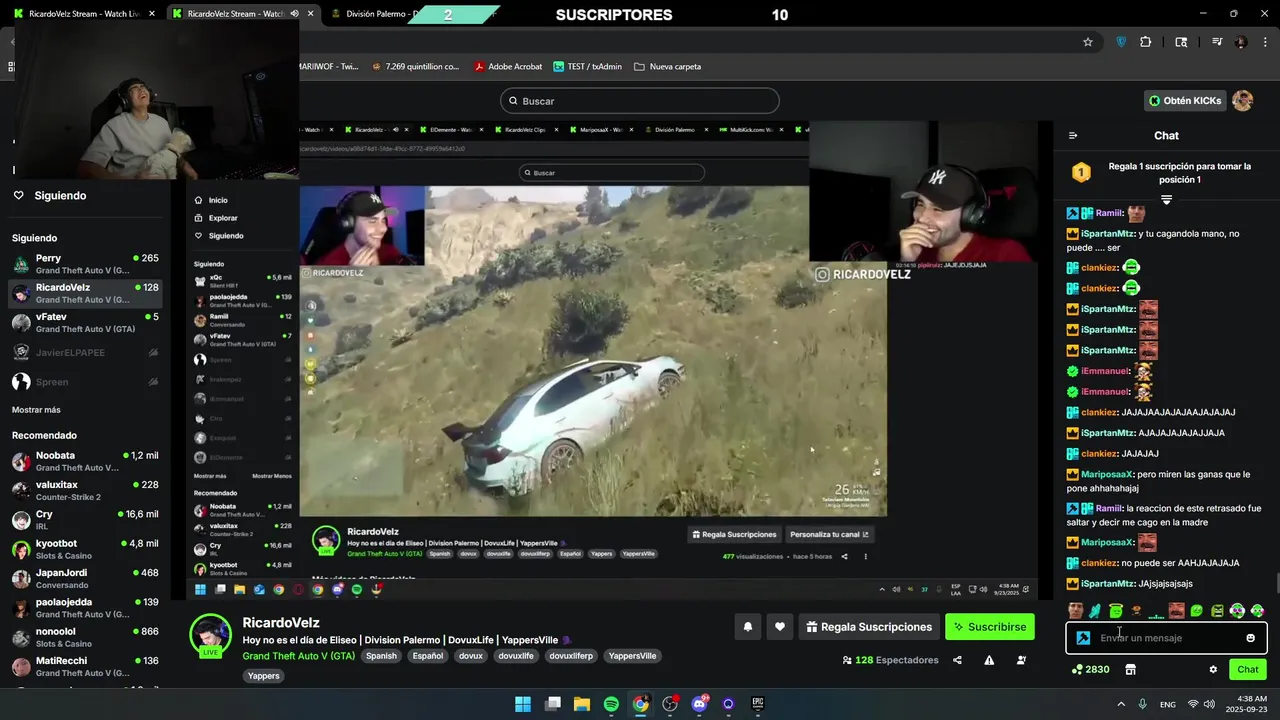Click the Suscribirse button

[x=990, y=627]
